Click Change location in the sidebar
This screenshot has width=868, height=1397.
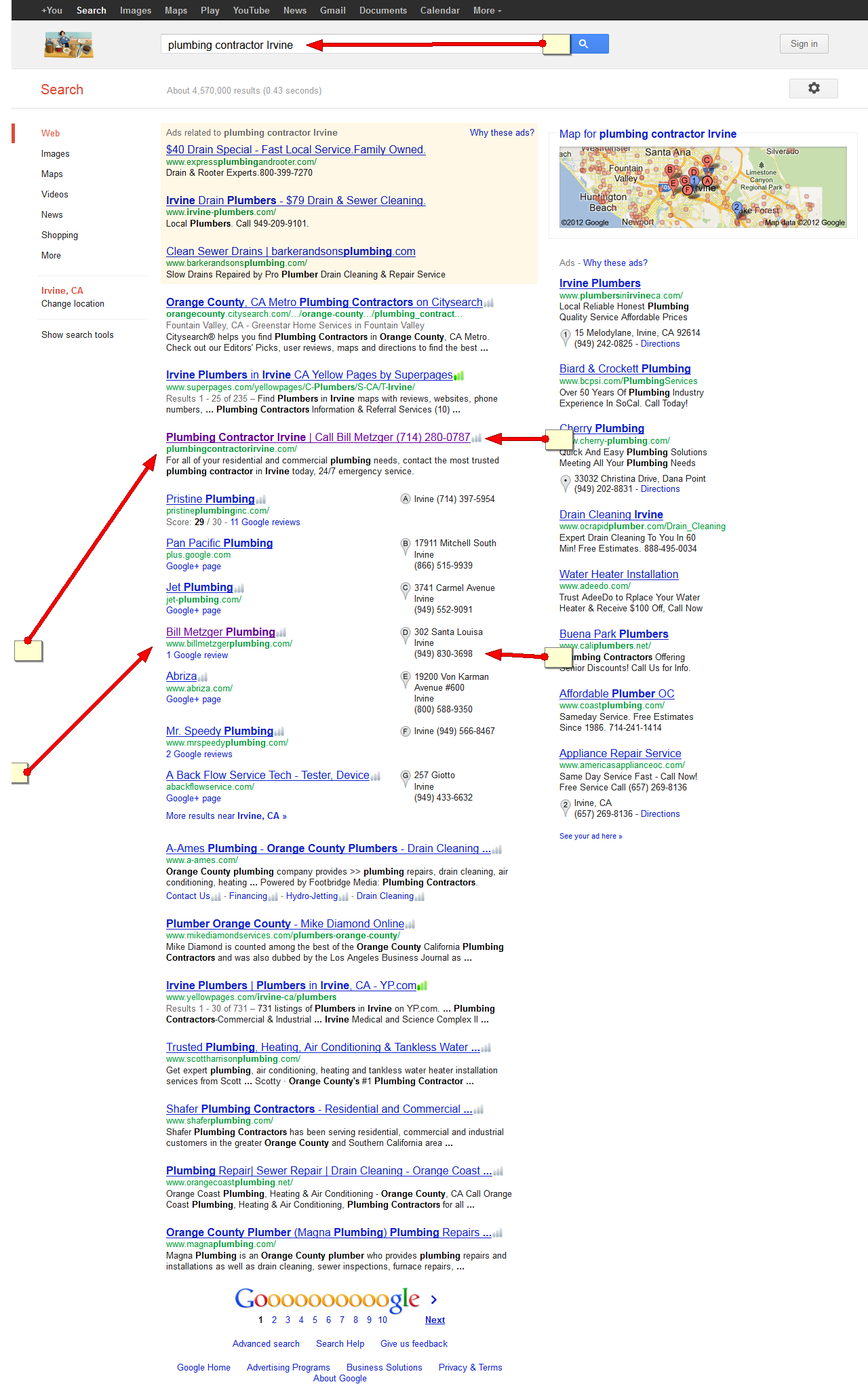(73, 303)
